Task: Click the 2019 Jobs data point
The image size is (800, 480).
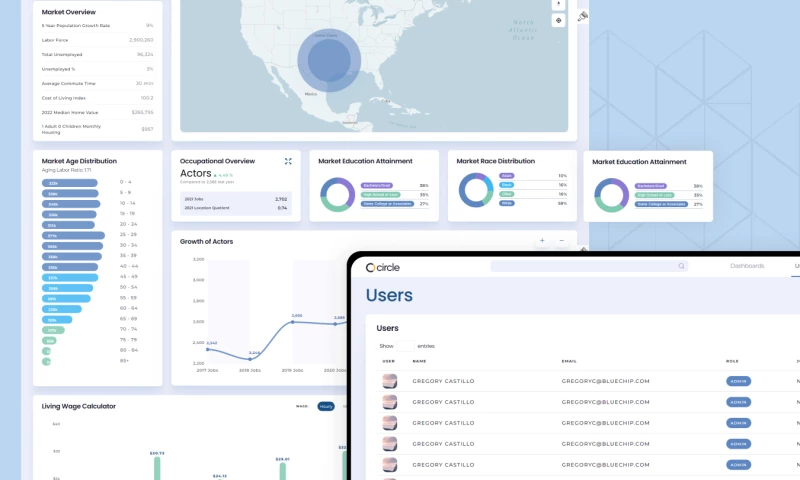Action: 292,322
